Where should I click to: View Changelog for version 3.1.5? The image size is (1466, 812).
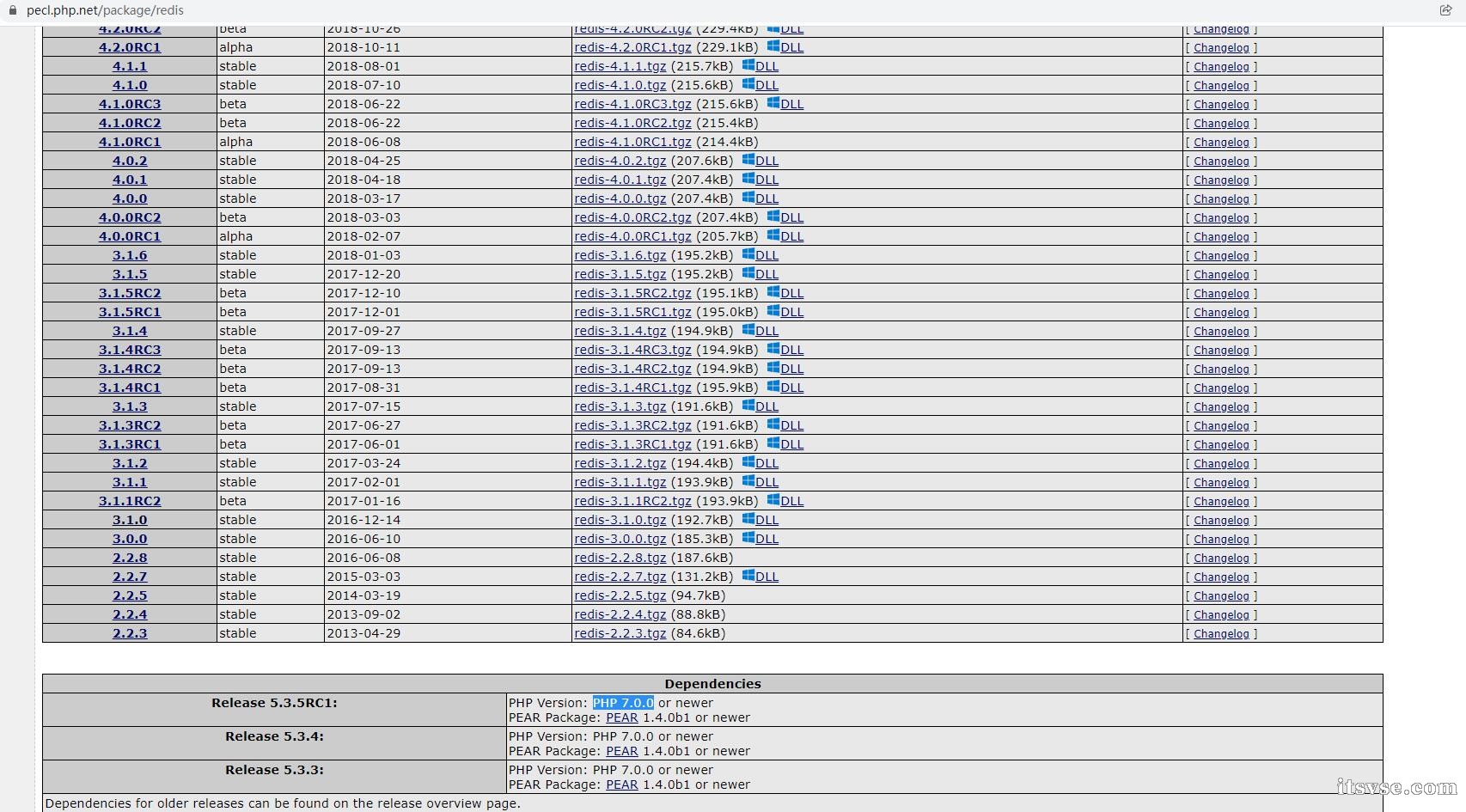click(x=1221, y=275)
